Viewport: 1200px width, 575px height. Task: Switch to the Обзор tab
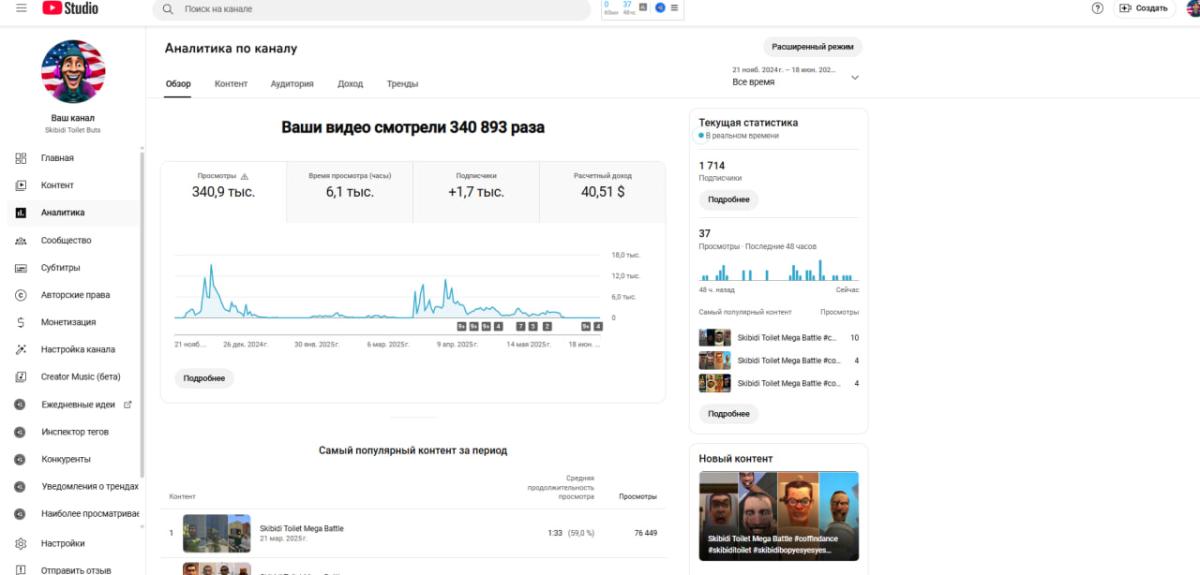pyautogui.click(x=178, y=85)
